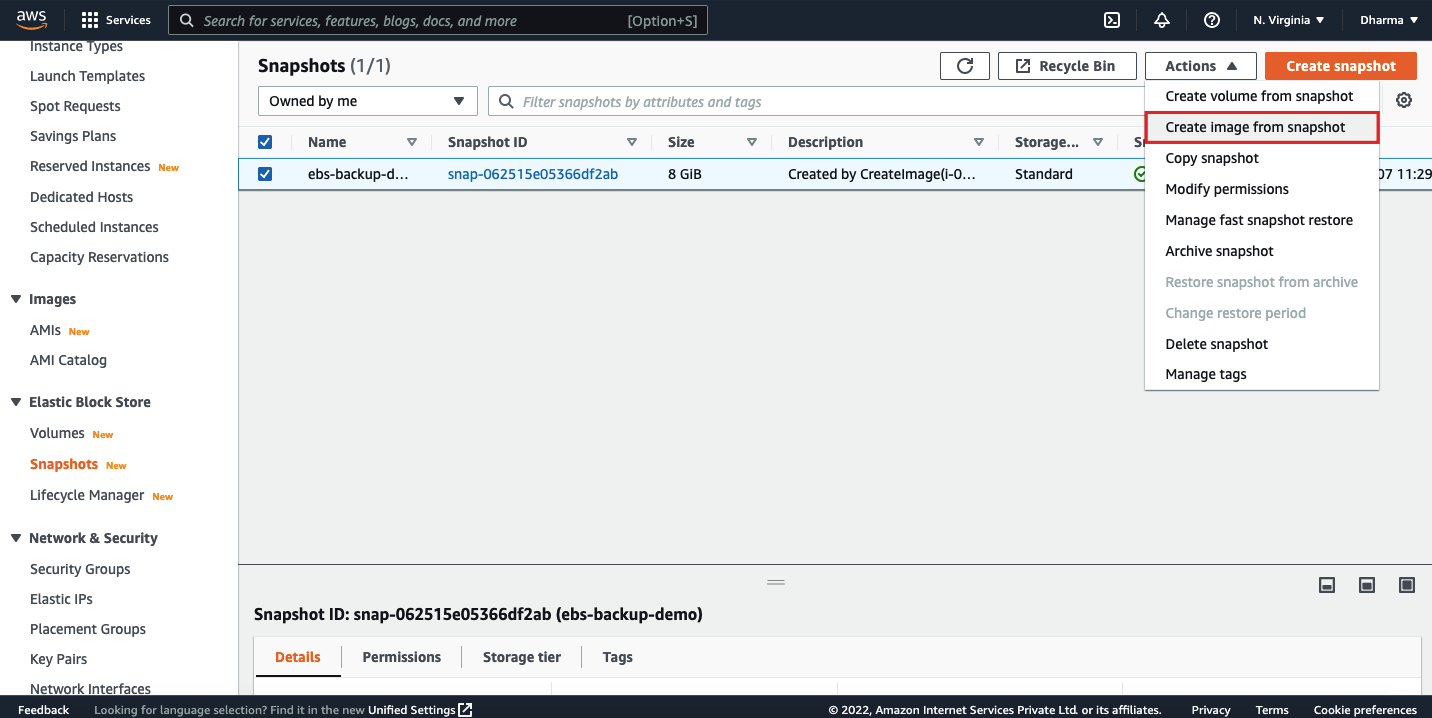Choose Archive snapshot action

[x=1262, y=251]
